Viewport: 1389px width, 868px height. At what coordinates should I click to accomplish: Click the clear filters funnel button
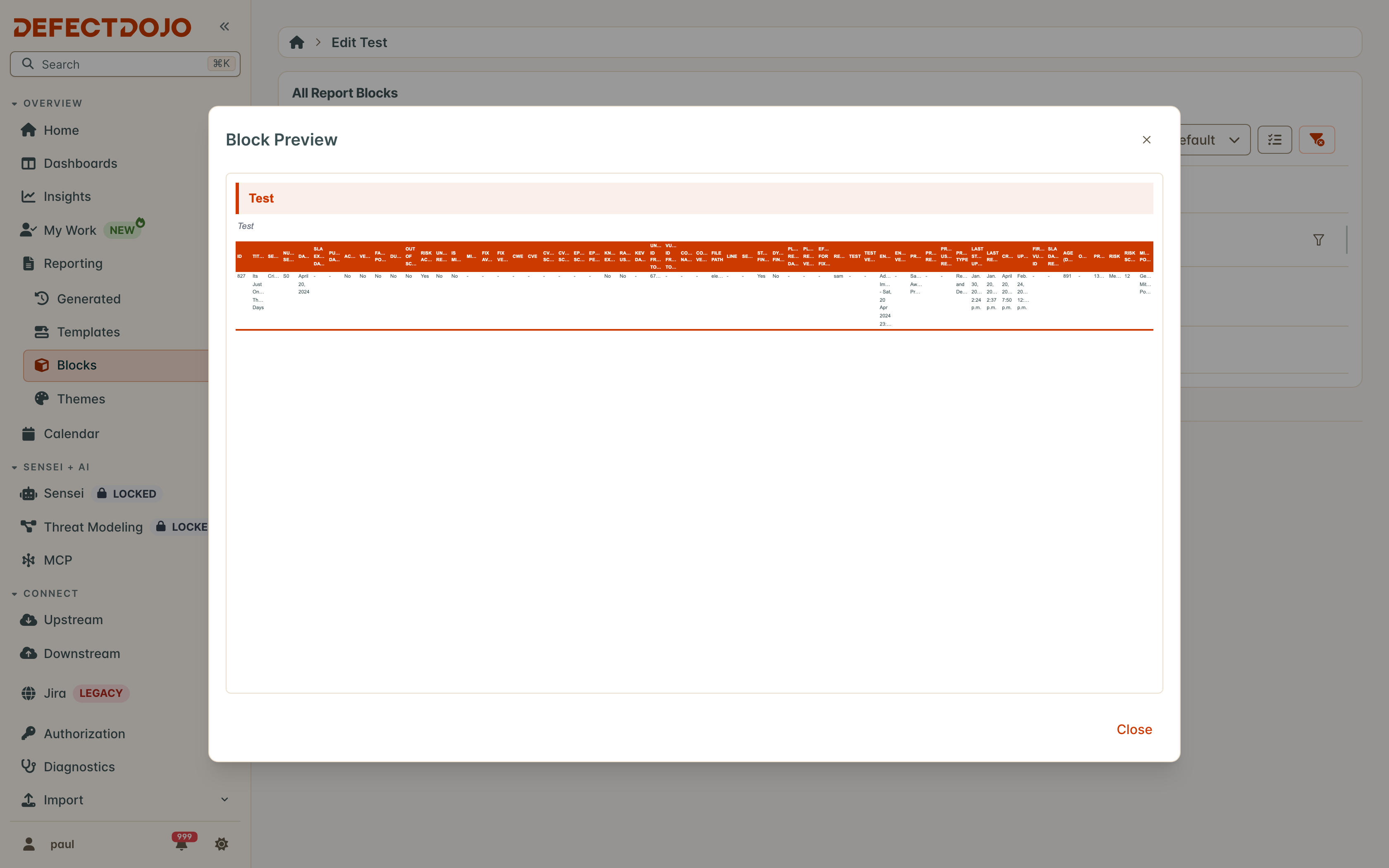[1317, 140]
